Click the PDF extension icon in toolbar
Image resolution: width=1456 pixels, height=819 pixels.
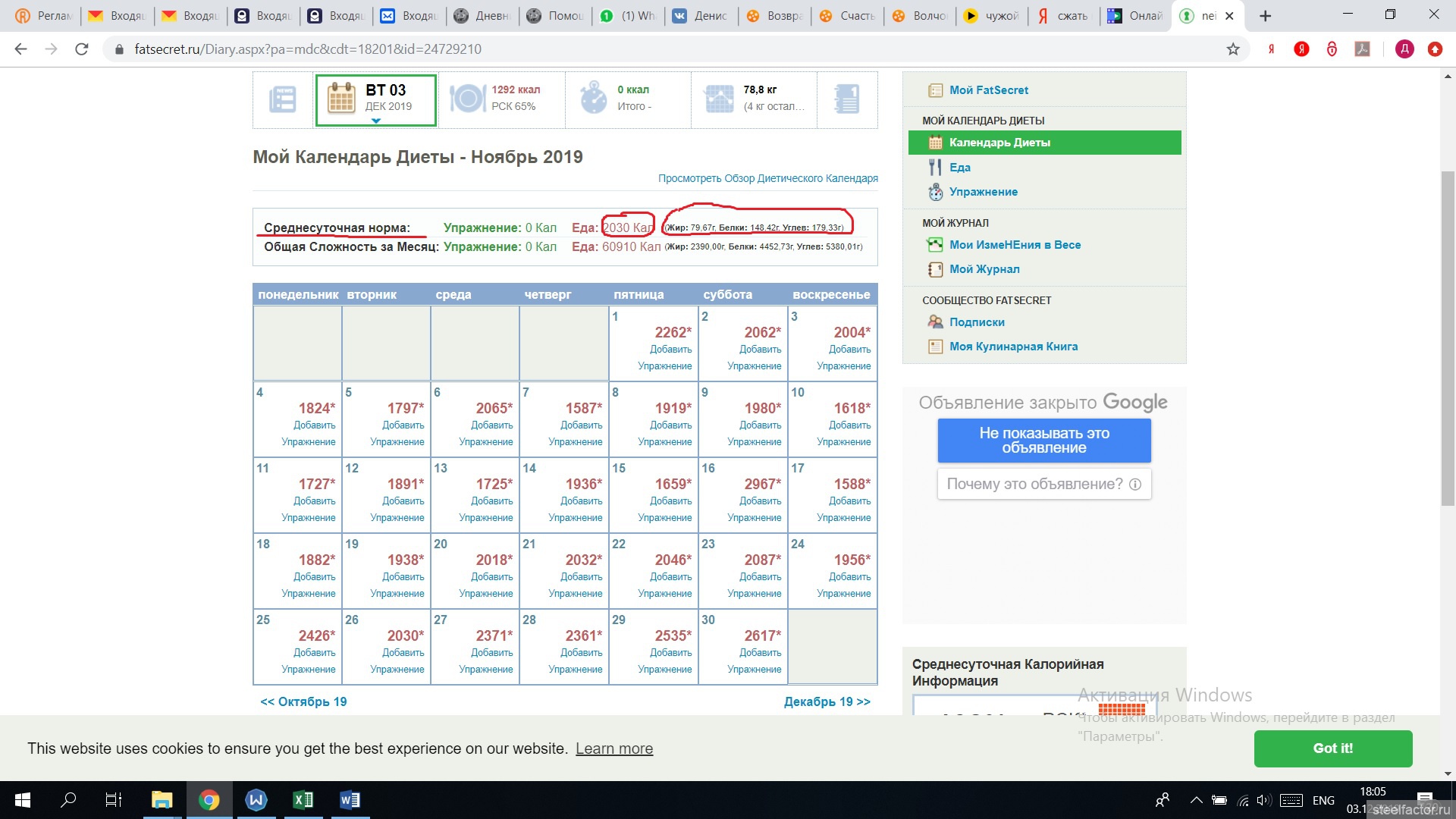[1362, 49]
